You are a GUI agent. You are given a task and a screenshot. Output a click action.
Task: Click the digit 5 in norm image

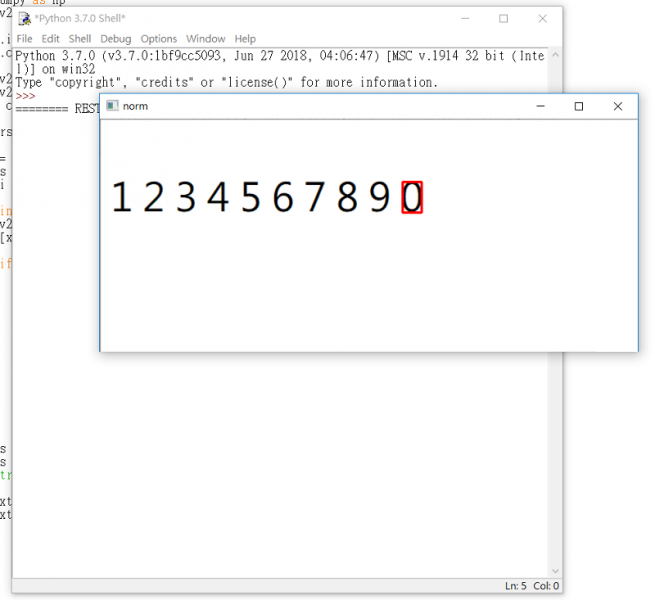[251, 197]
